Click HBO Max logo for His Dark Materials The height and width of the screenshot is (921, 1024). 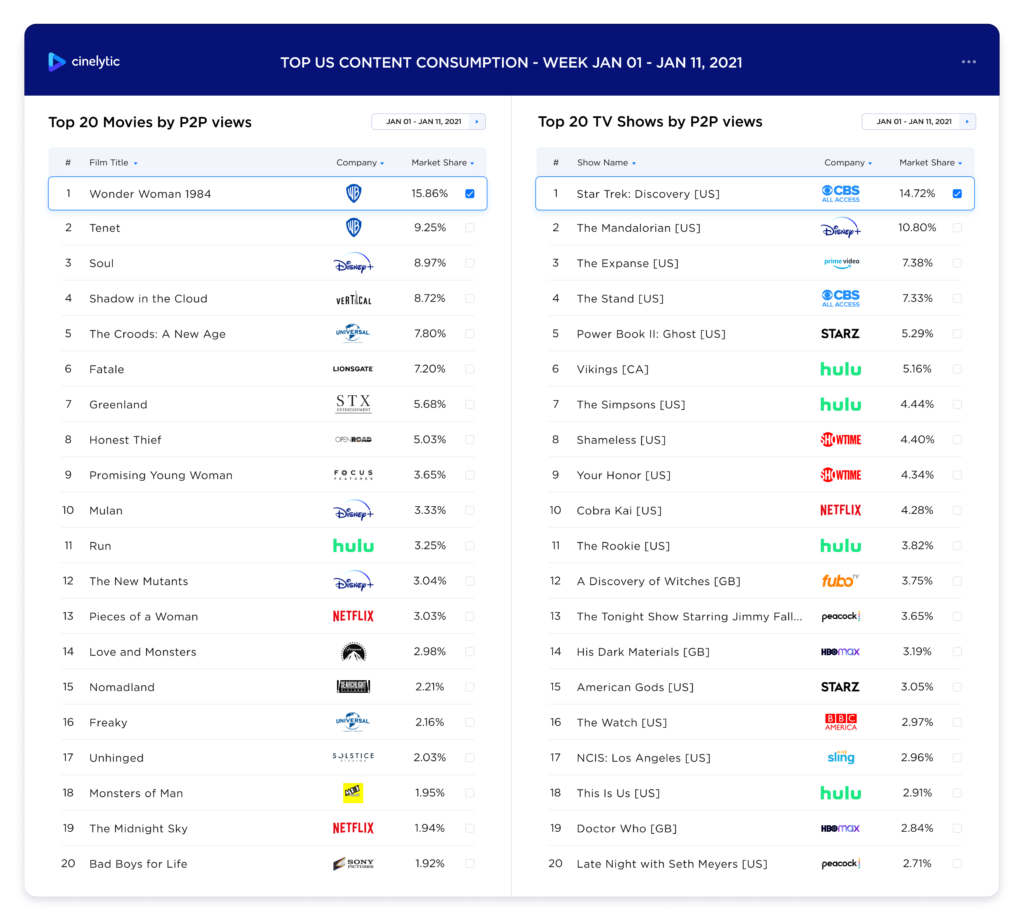(x=840, y=652)
